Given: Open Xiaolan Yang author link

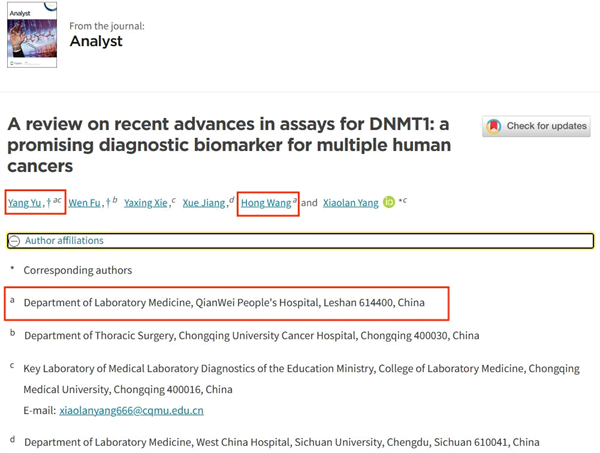Looking at the screenshot, I should (x=351, y=203).
